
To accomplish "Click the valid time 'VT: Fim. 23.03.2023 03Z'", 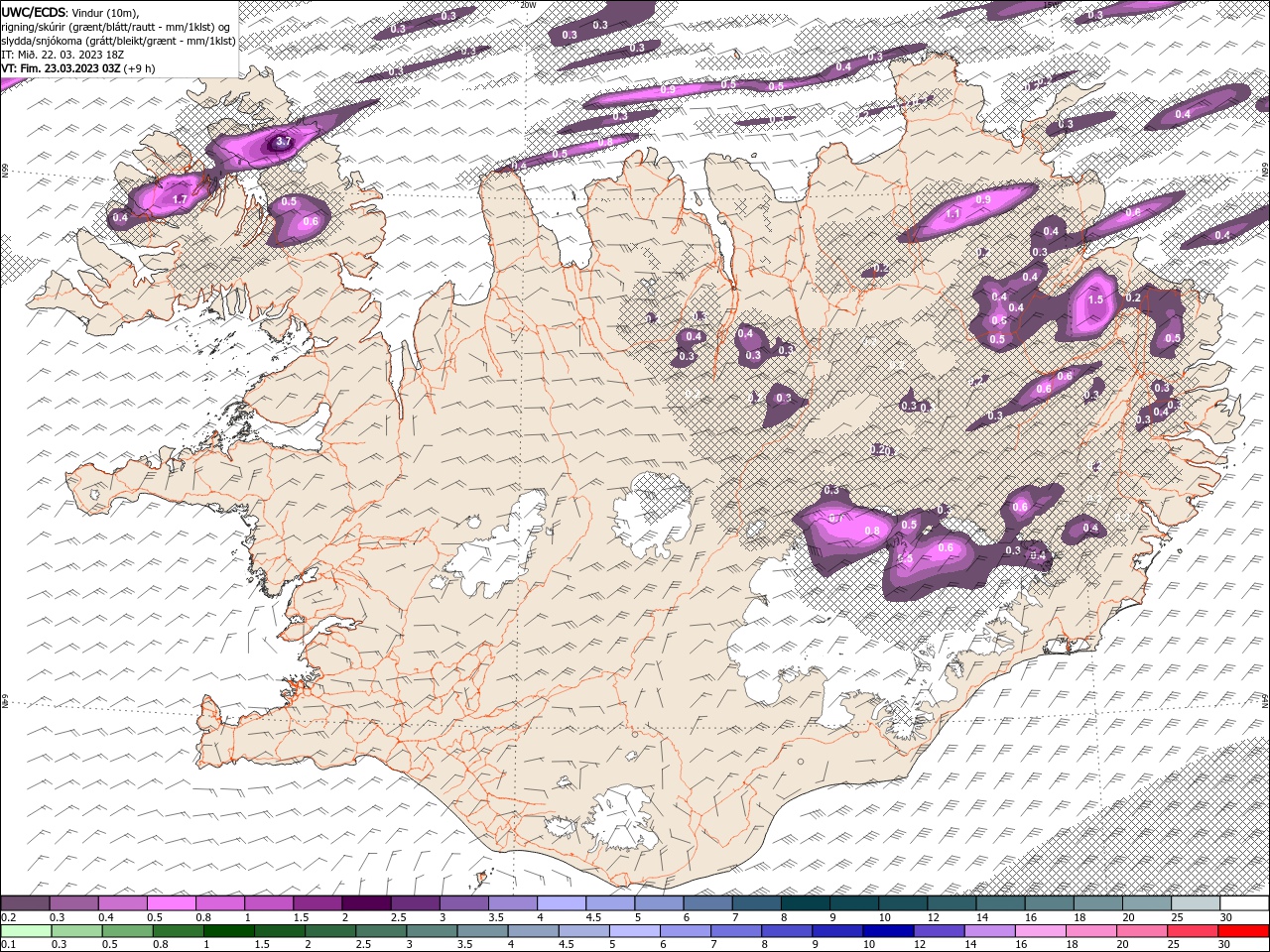I will click(x=63, y=68).
